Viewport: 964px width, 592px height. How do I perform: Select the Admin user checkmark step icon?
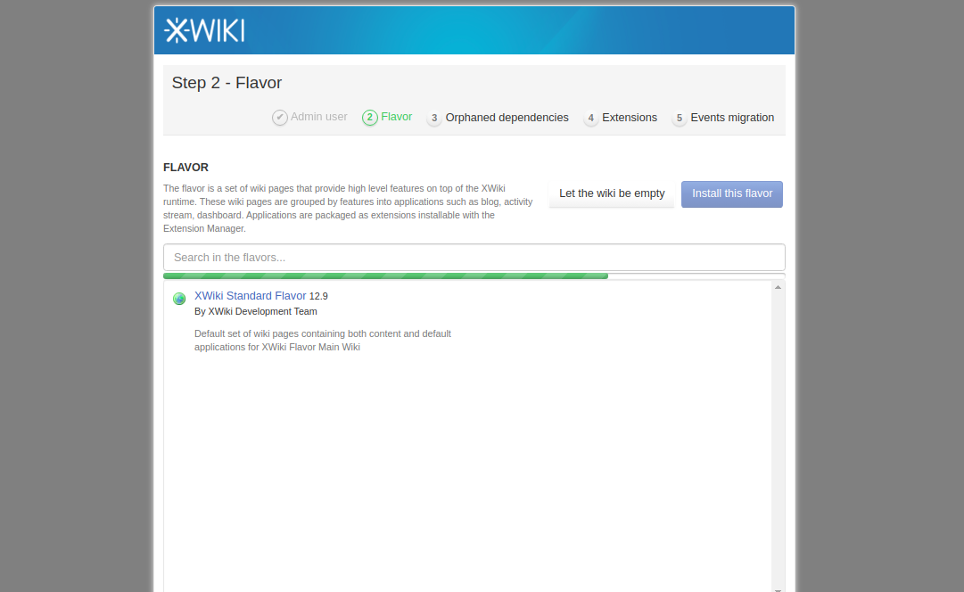tap(280, 117)
